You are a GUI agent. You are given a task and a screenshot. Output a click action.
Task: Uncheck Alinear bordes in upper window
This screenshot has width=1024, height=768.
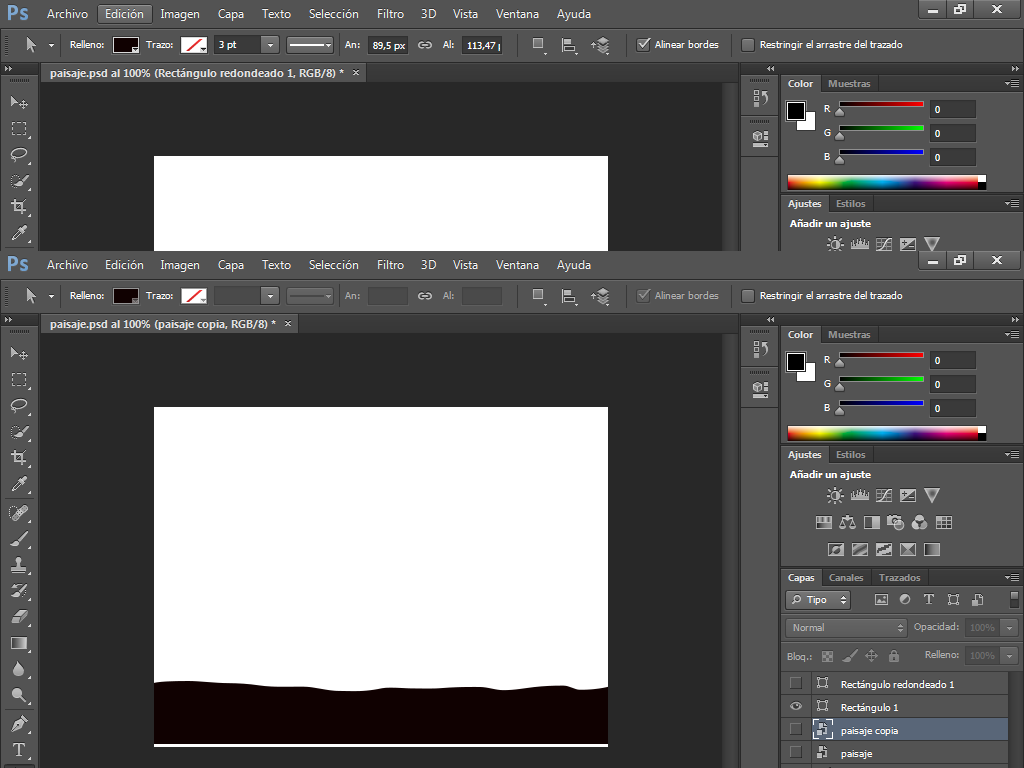pos(643,44)
